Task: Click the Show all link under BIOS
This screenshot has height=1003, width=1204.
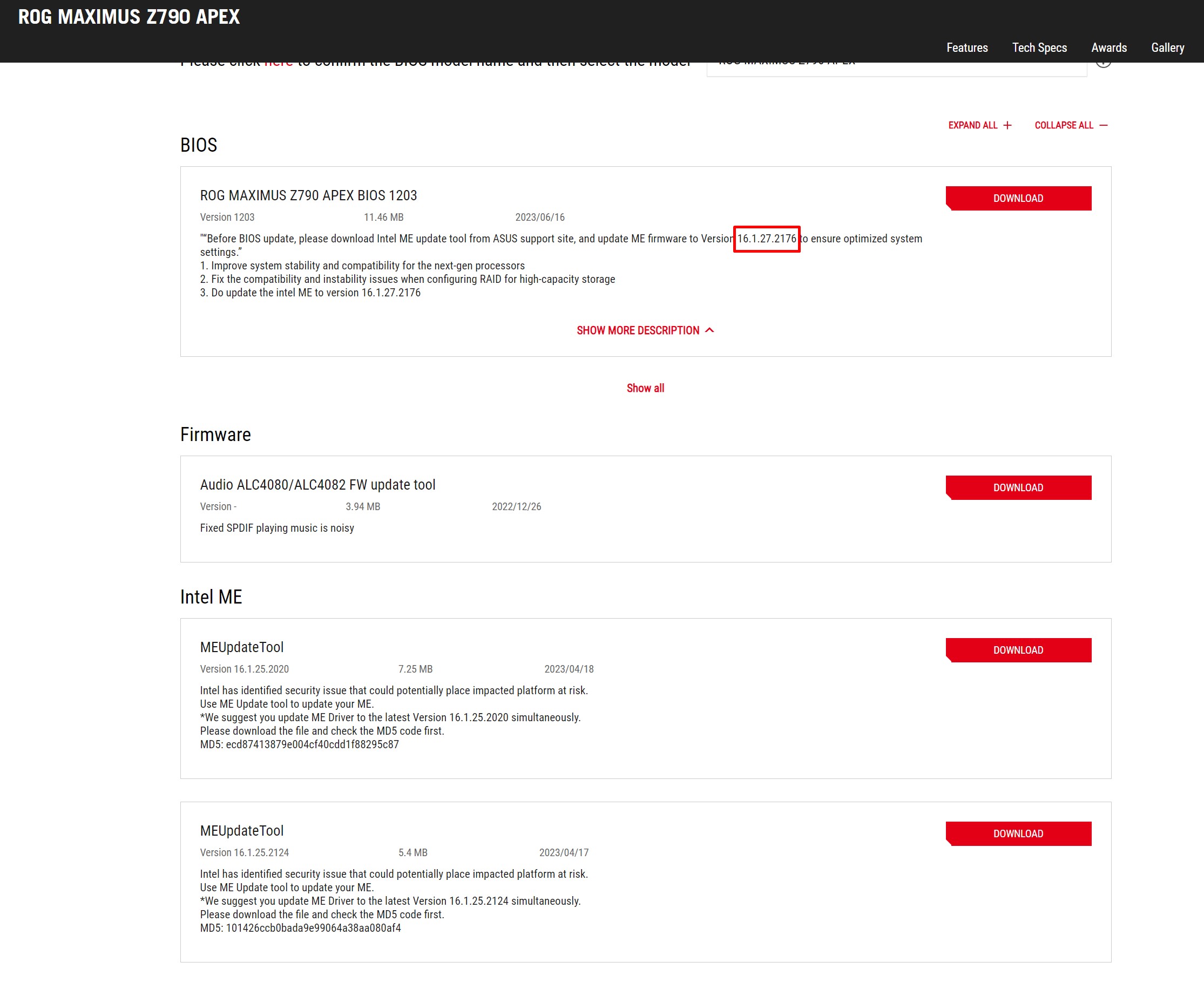Action: tap(645, 388)
